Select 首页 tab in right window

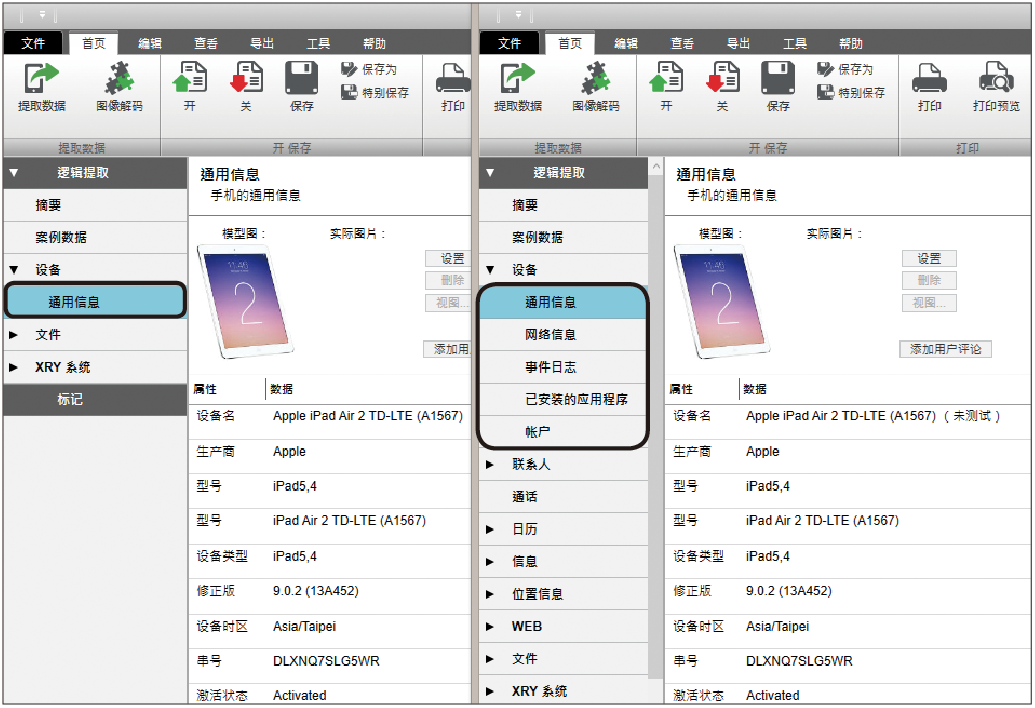(x=570, y=43)
